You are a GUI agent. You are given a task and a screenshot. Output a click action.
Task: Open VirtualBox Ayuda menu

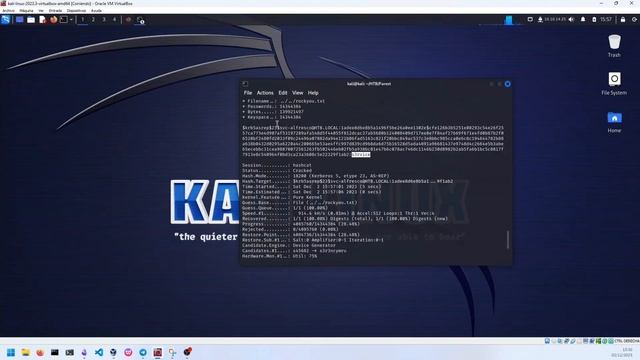click(96, 11)
